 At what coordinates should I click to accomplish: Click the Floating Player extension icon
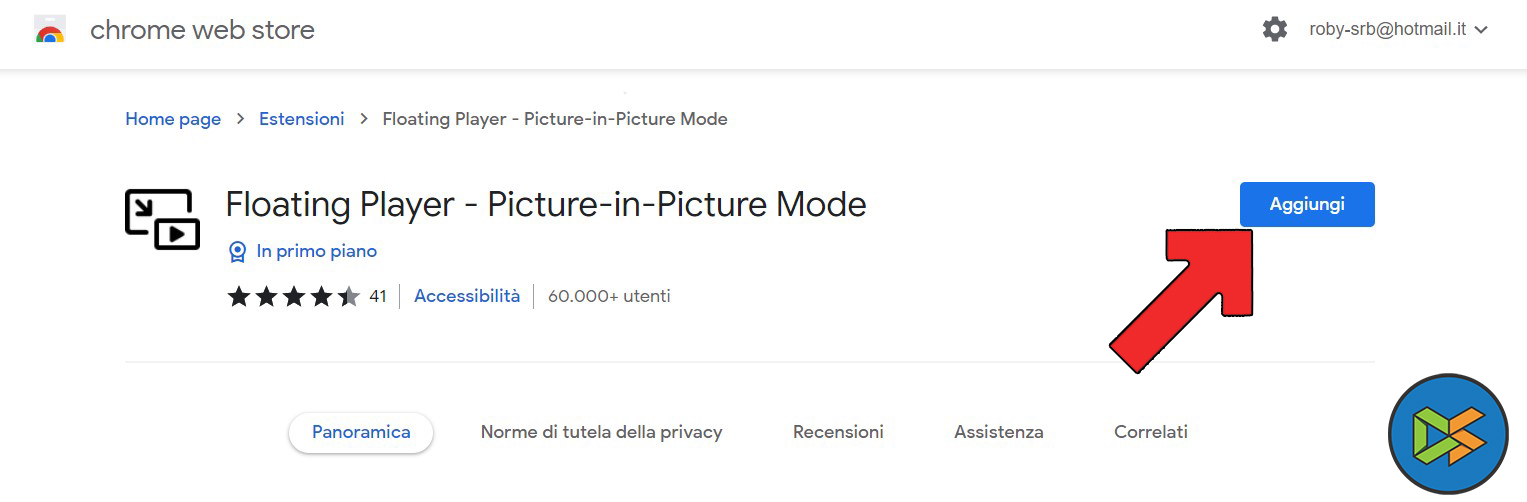point(162,219)
